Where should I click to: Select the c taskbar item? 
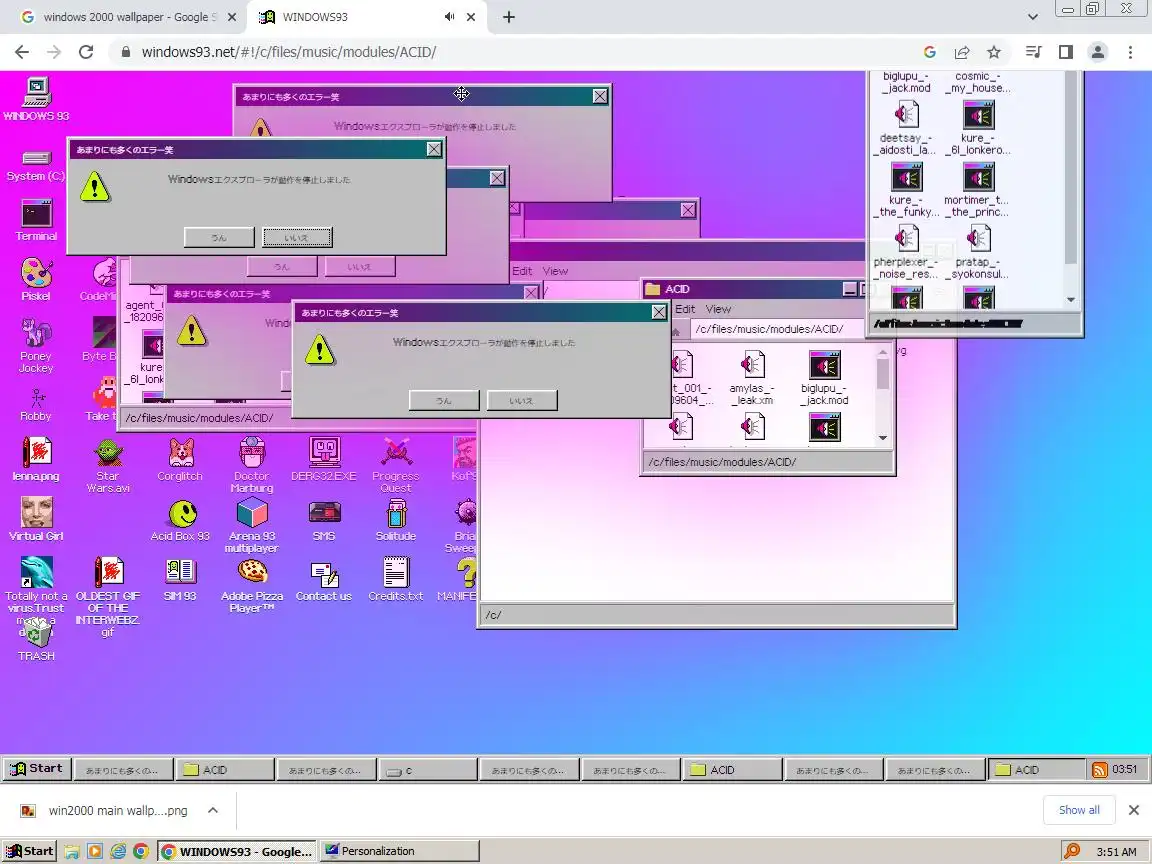427,769
